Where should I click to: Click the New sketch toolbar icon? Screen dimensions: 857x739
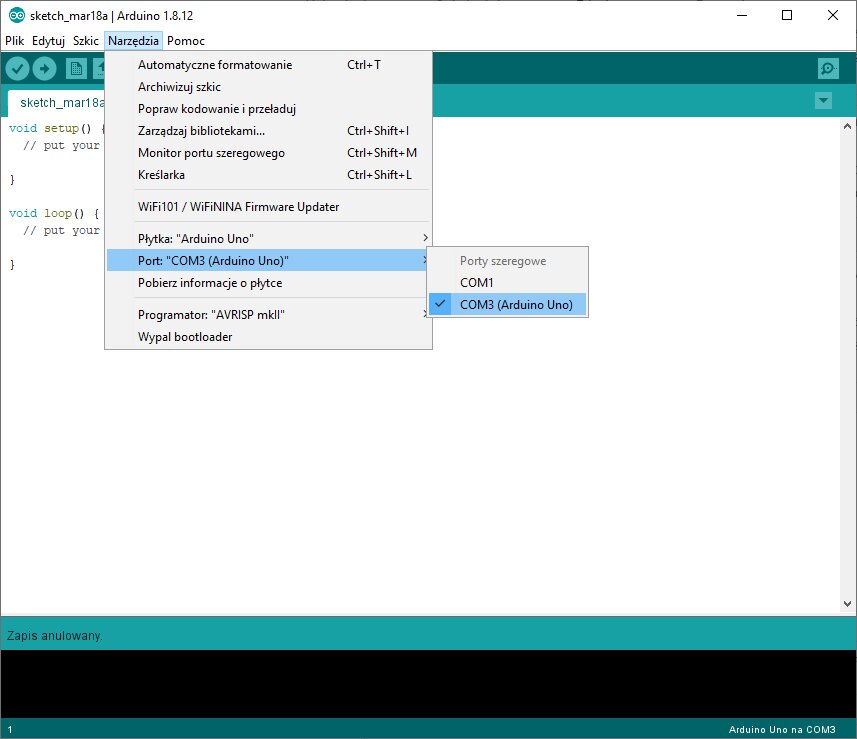(76, 68)
